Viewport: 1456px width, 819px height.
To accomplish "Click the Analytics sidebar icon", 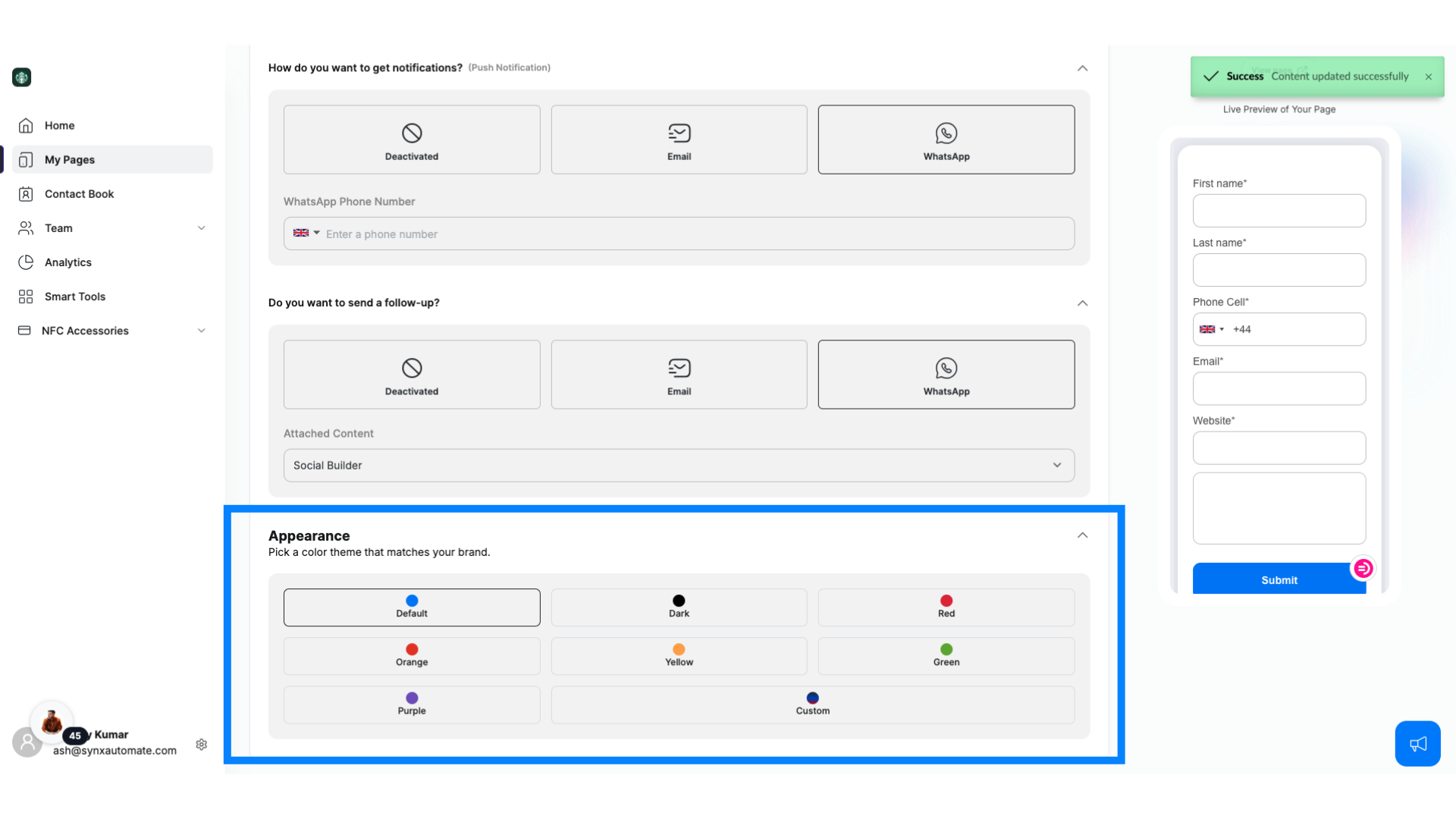I will tap(26, 262).
